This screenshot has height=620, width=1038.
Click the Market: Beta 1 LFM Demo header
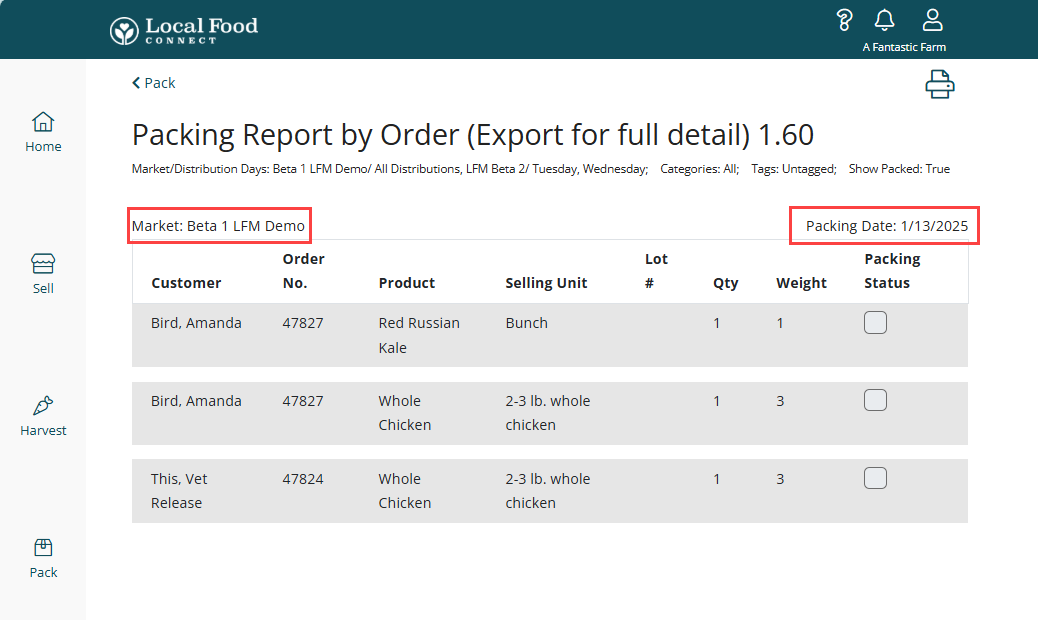(x=219, y=225)
